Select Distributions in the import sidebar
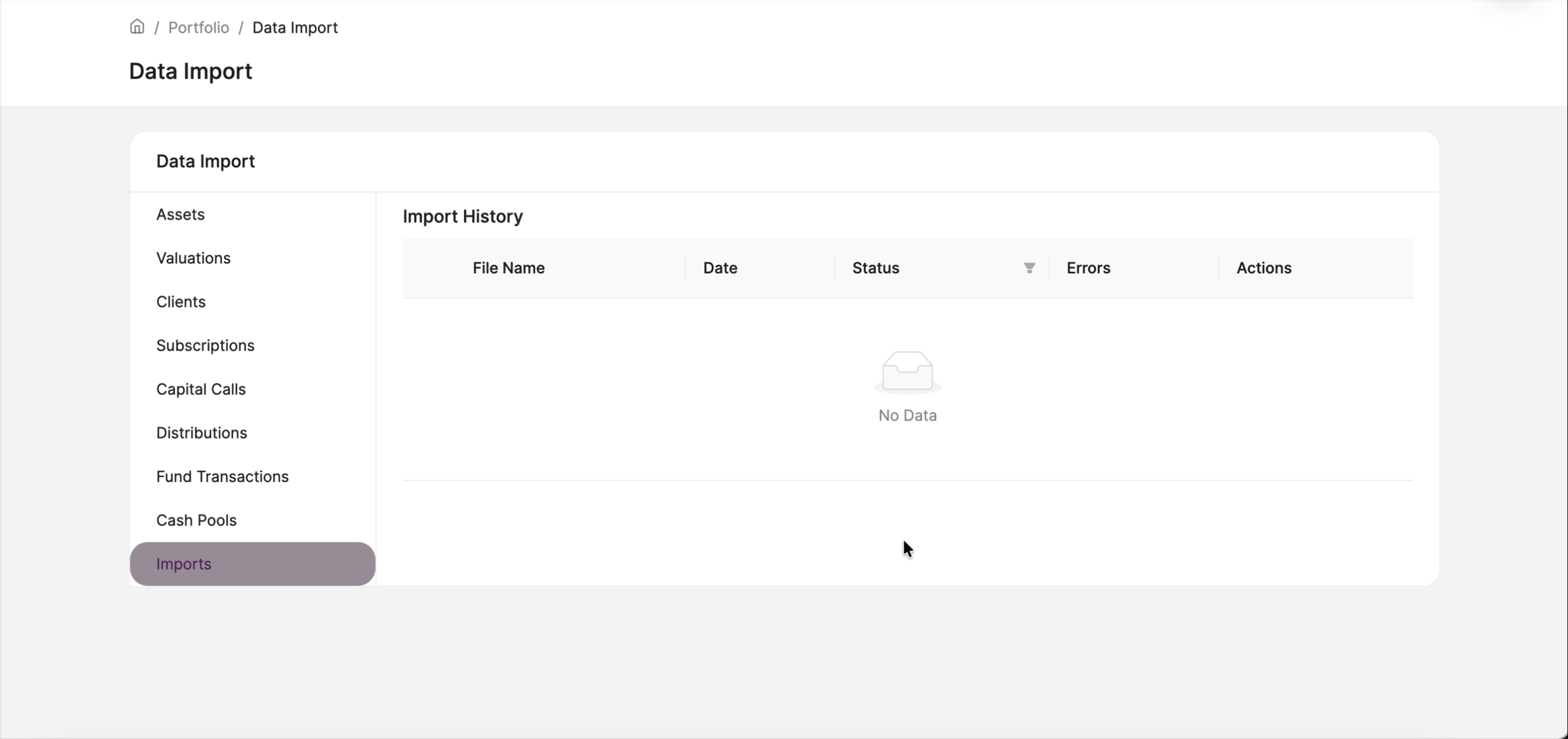 [253, 433]
